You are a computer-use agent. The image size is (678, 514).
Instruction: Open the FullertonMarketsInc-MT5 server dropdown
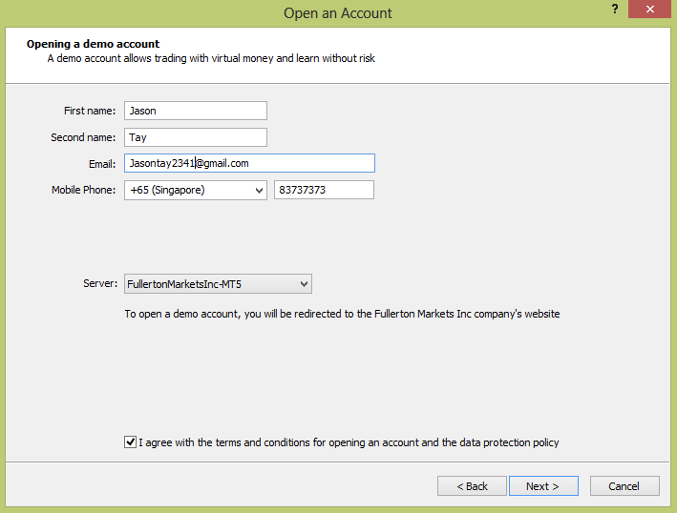tap(218, 284)
